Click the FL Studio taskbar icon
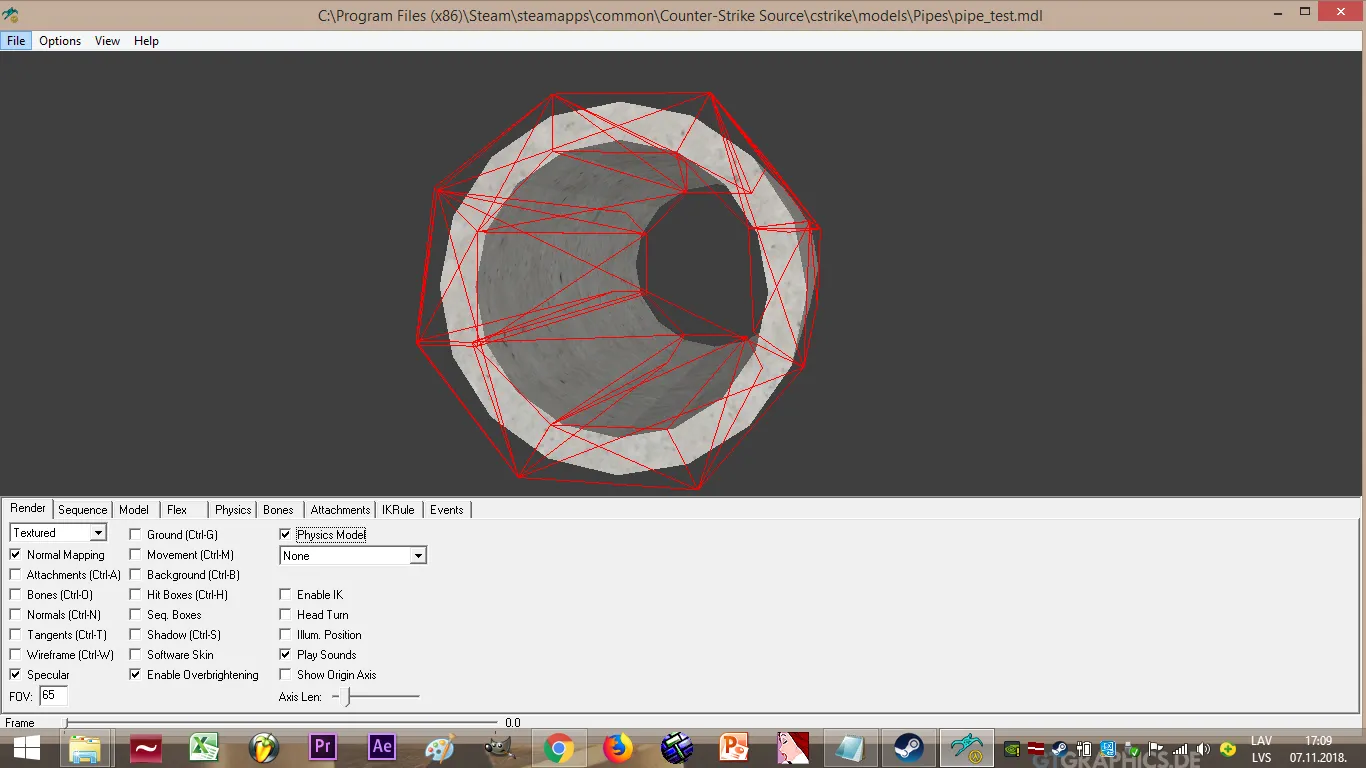The image size is (1366, 768). coord(264,747)
